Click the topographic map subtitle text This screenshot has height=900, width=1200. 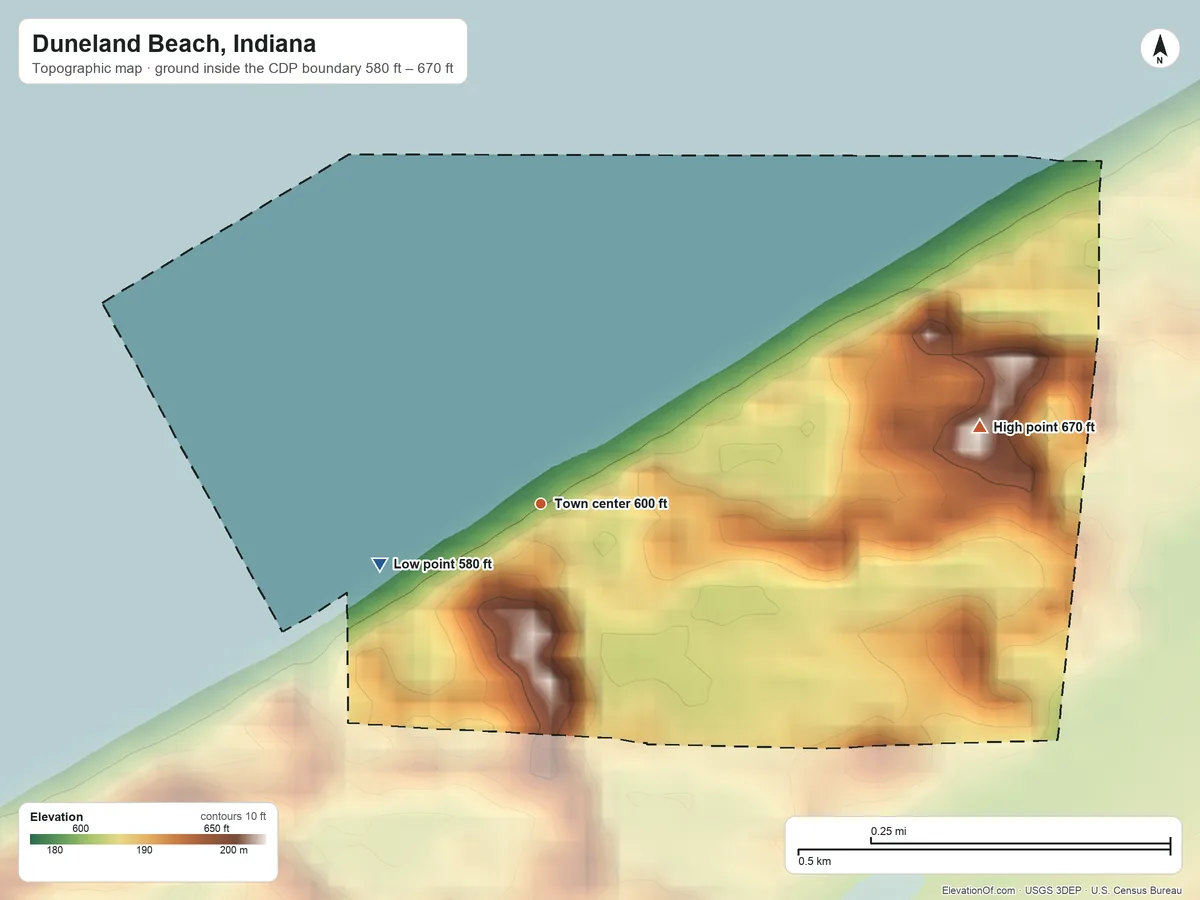pyautogui.click(x=243, y=71)
